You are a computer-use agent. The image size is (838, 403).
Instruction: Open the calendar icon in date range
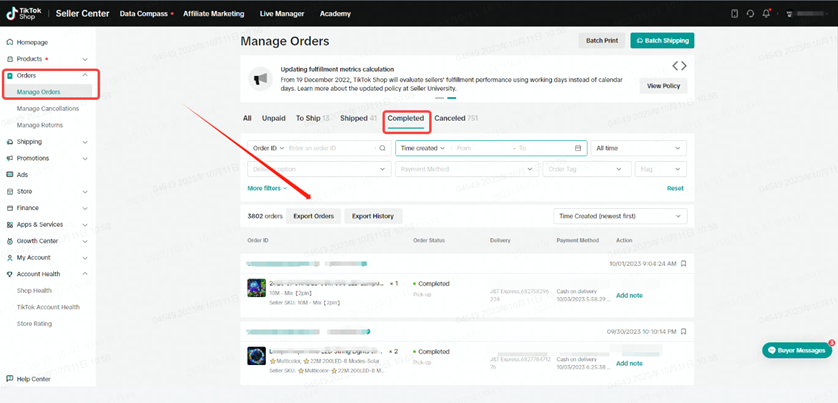(x=578, y=148)
